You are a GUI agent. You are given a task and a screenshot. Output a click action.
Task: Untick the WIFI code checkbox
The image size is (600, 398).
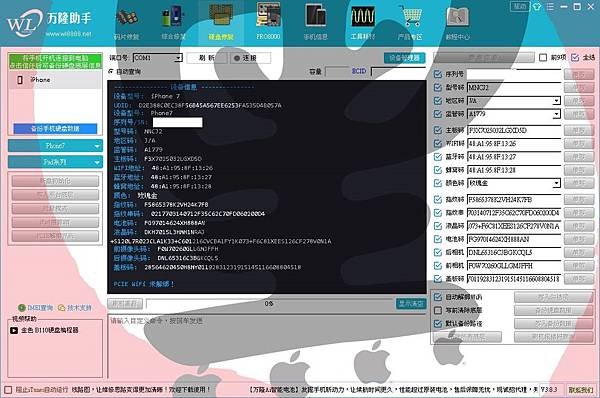point(438,143)
